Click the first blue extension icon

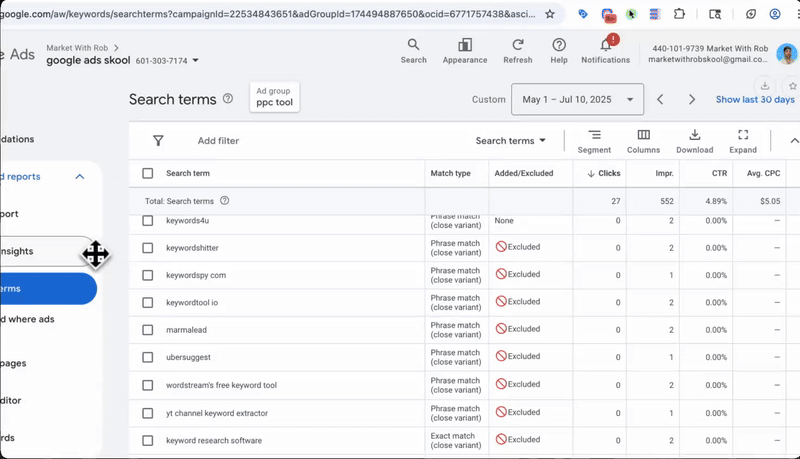[x=583, y=14]
